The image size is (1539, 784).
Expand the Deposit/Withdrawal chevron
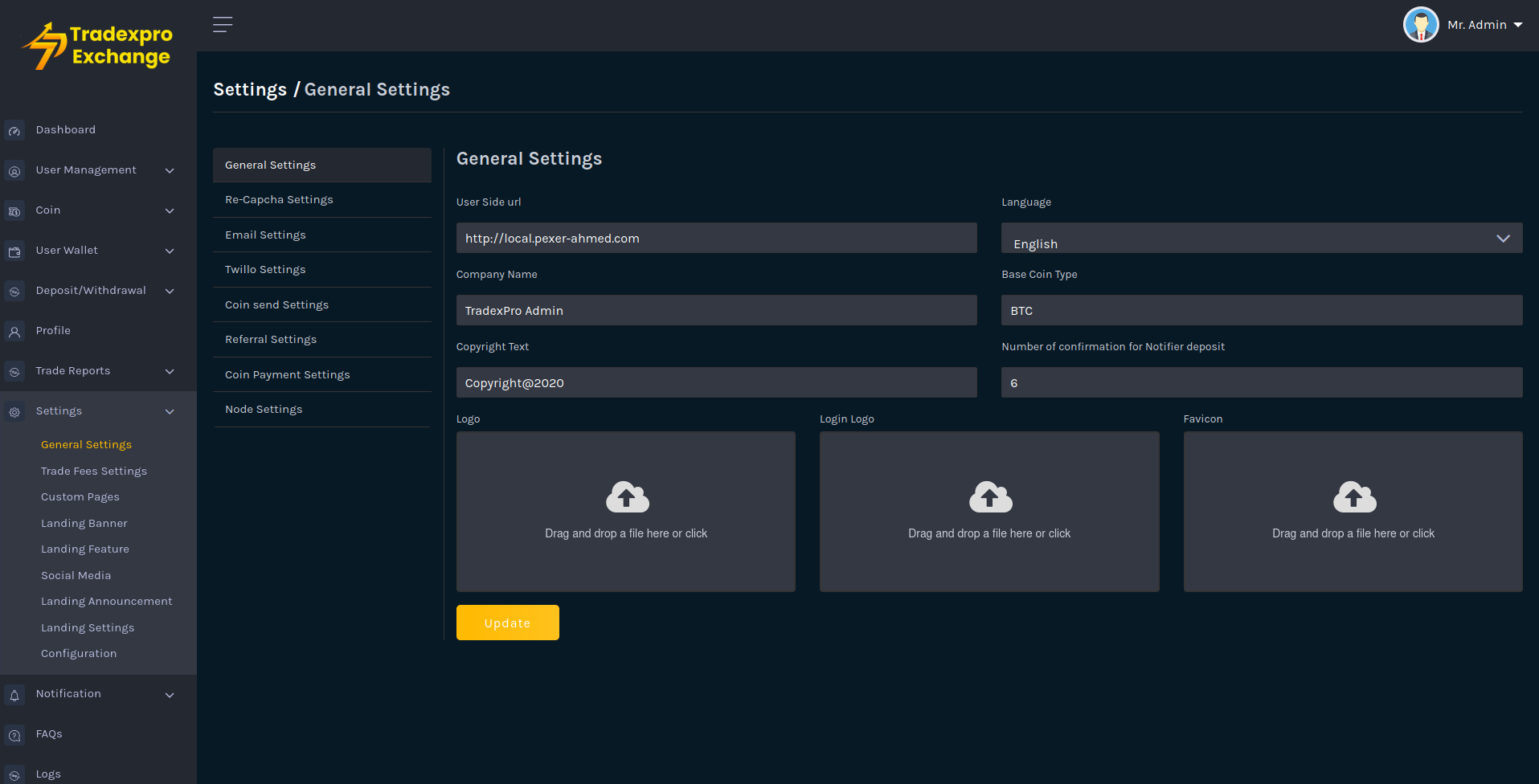170,291
